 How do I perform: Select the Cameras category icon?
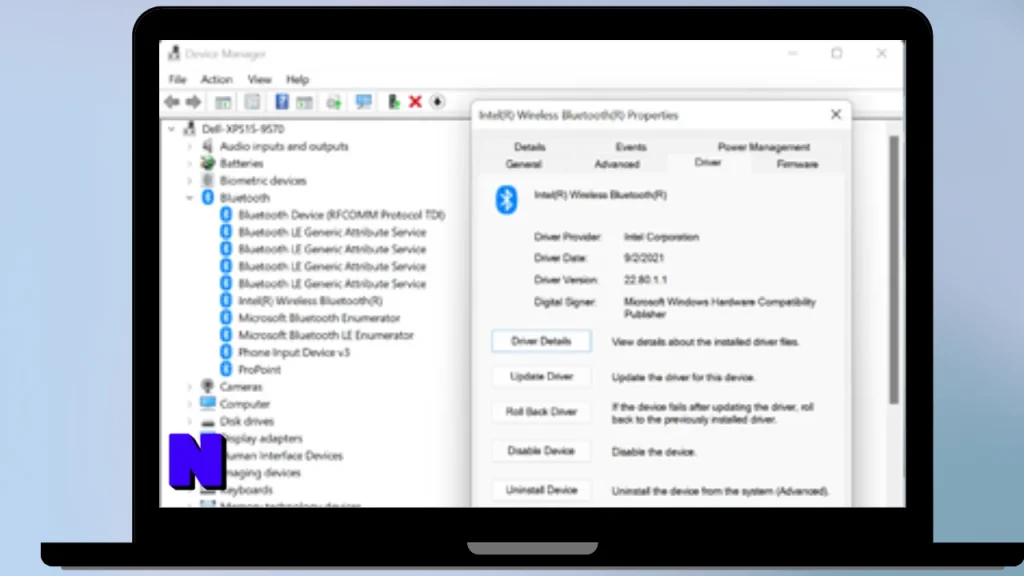coord(208,387)
